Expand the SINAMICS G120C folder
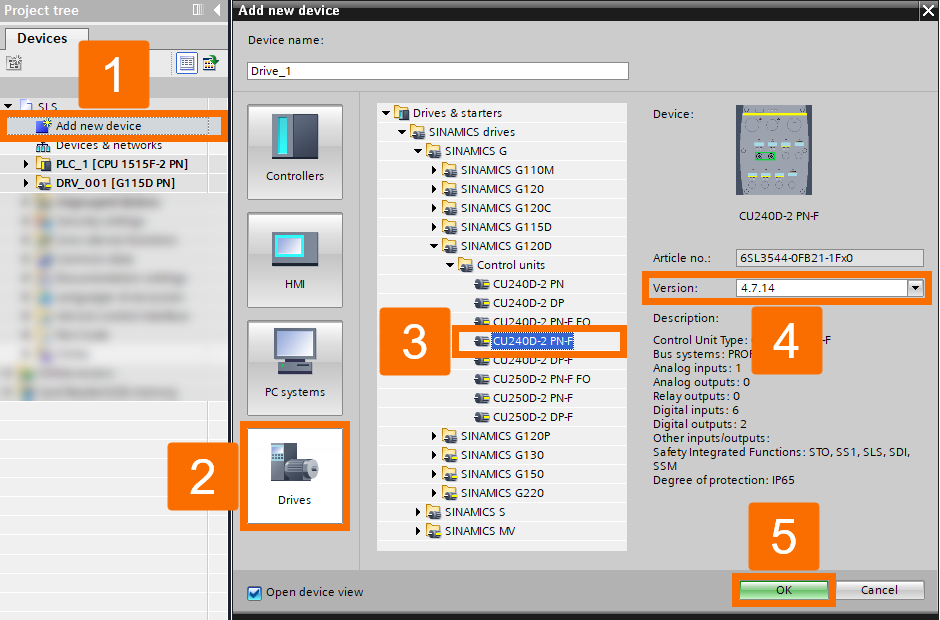940x620 pixels. pyautogui.click(x=434, y=208)
